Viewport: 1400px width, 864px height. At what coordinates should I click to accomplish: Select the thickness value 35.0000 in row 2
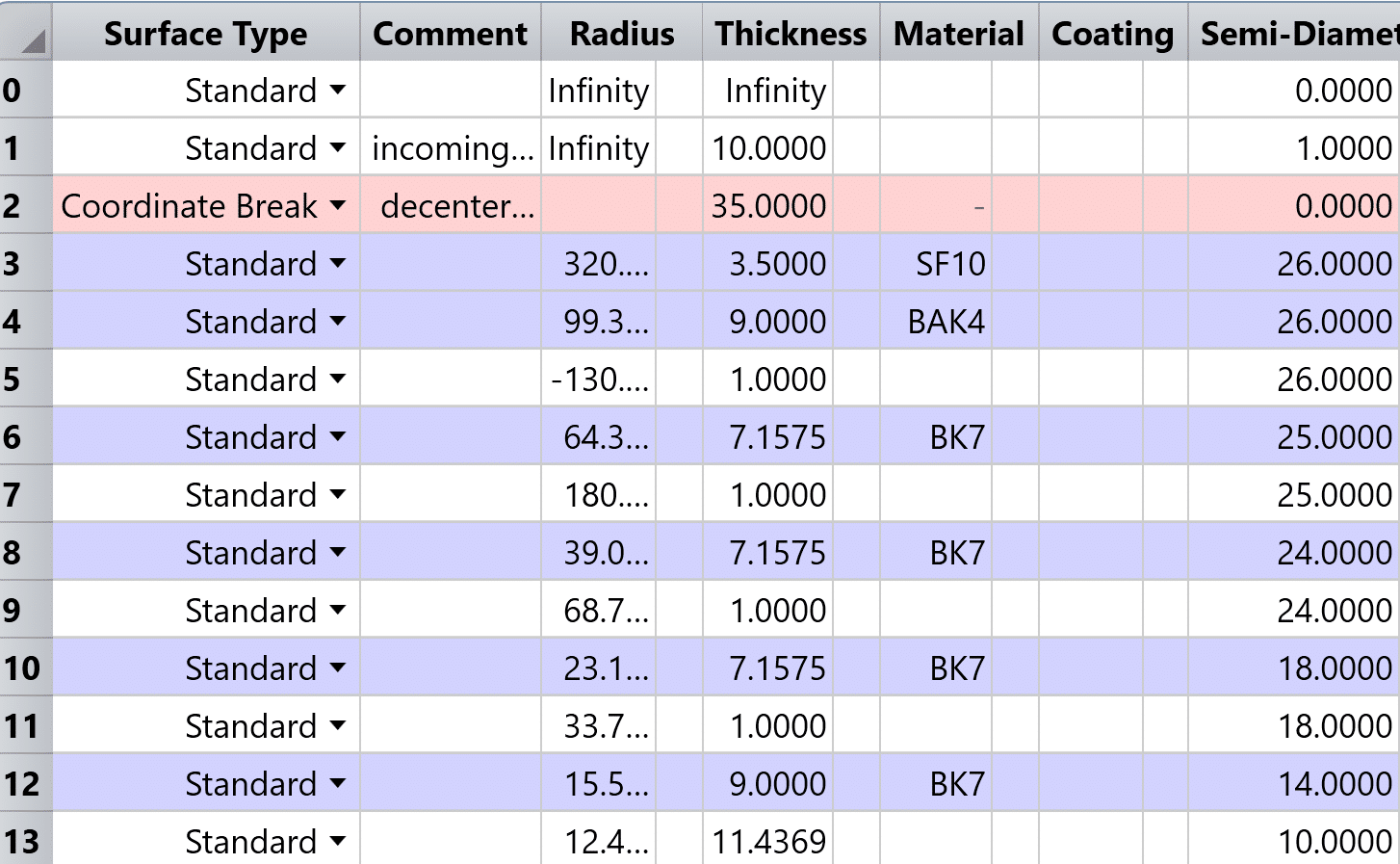[x=768, y=205]
